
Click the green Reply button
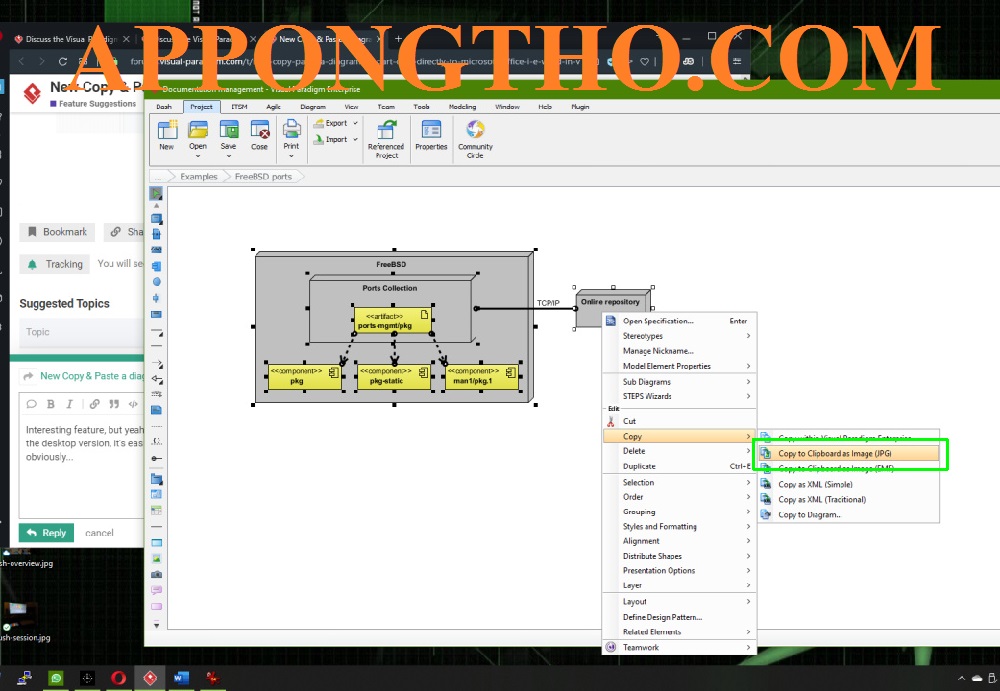point(47,533)
